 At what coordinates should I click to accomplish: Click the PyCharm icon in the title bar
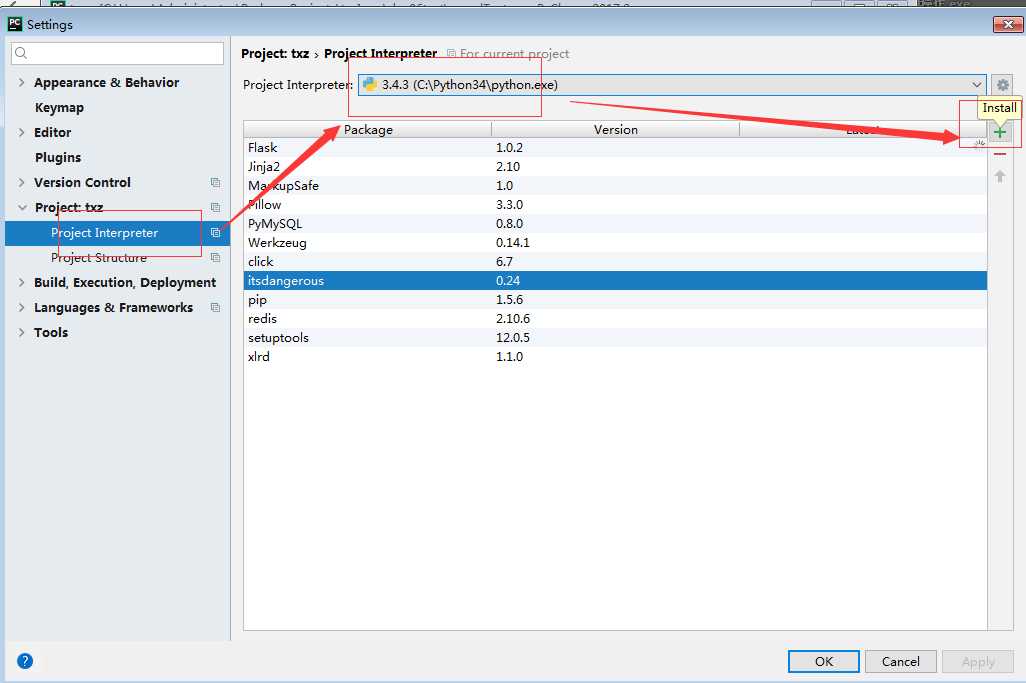click(x=15, y=24)
